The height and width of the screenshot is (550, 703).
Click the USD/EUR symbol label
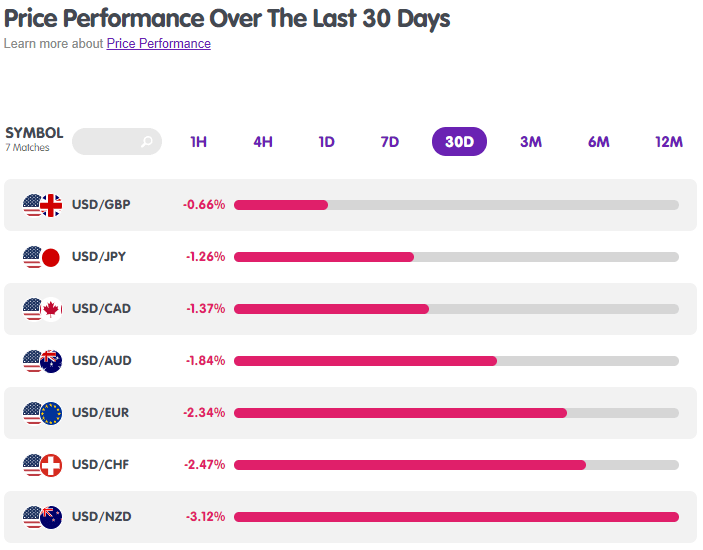(x=100, y=413)
